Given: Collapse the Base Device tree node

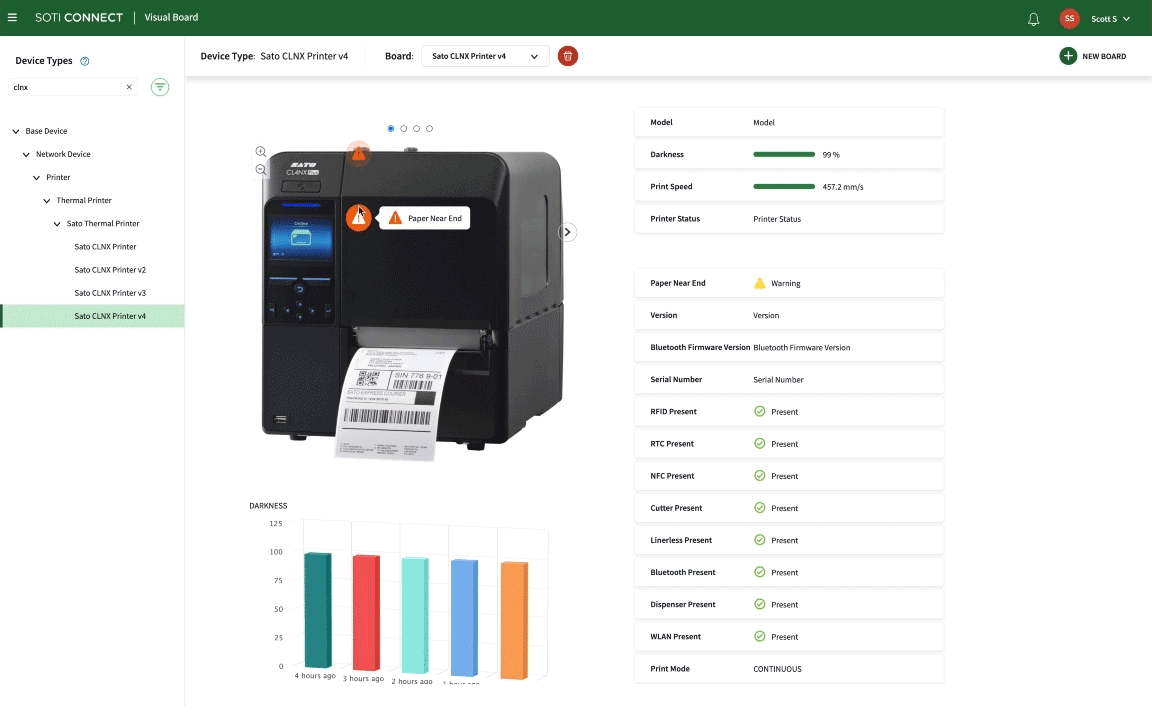Looking at the screenshot, I should click(x=14, y=131).
